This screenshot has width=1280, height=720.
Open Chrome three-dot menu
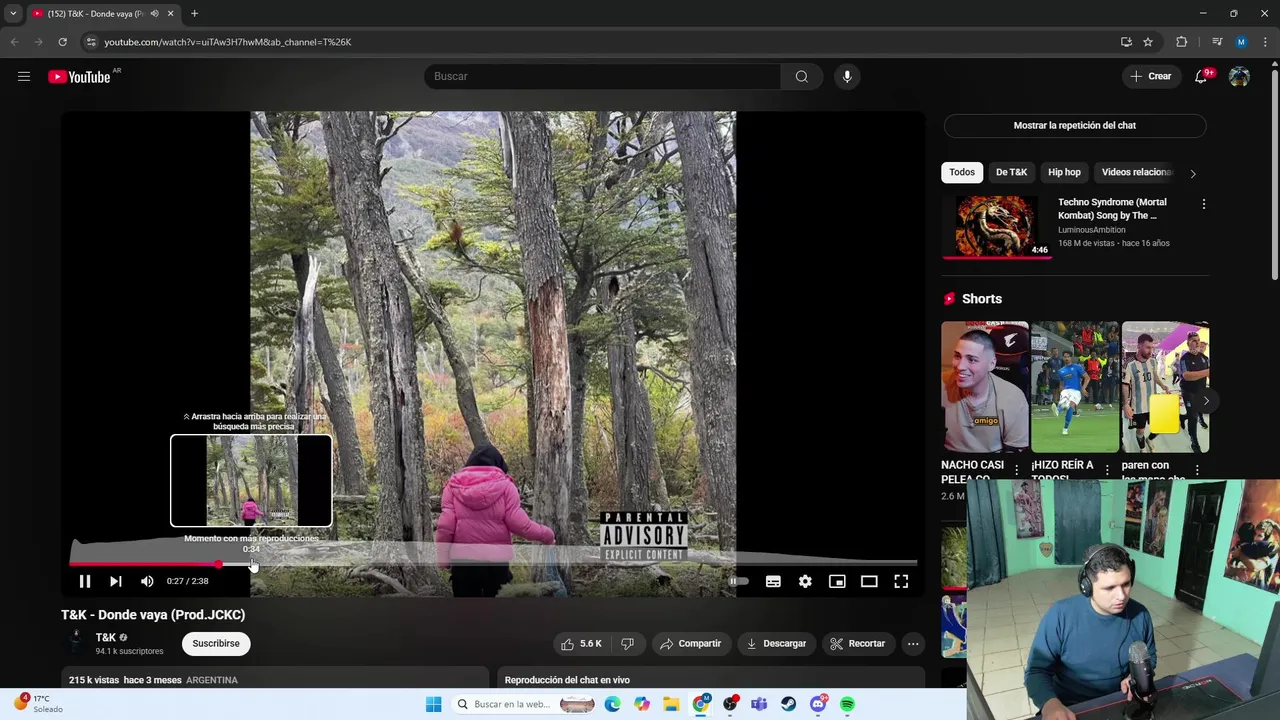point(1266,42)
